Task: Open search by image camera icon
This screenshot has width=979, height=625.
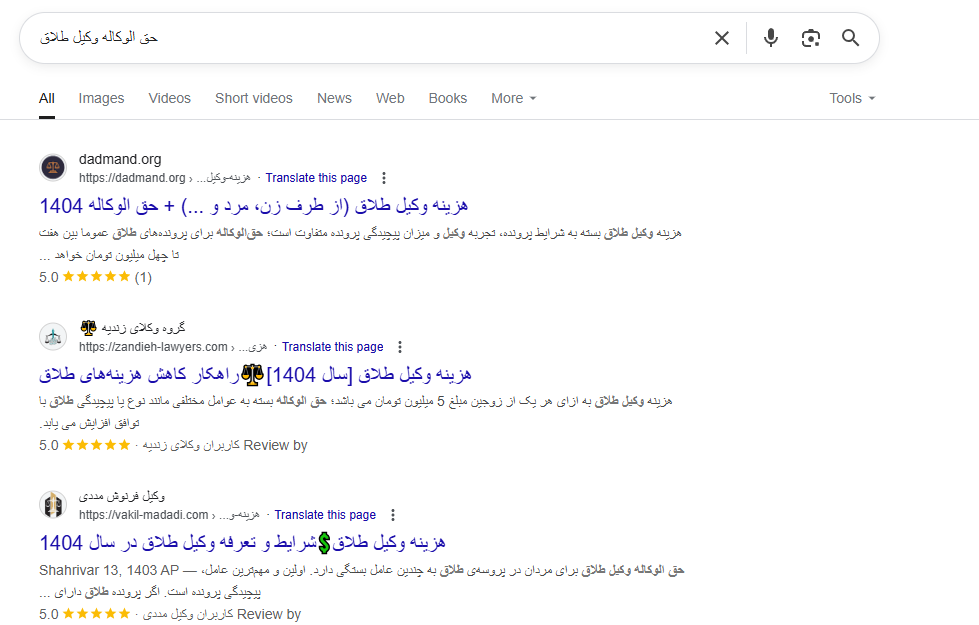Action: tap(810, 38)
